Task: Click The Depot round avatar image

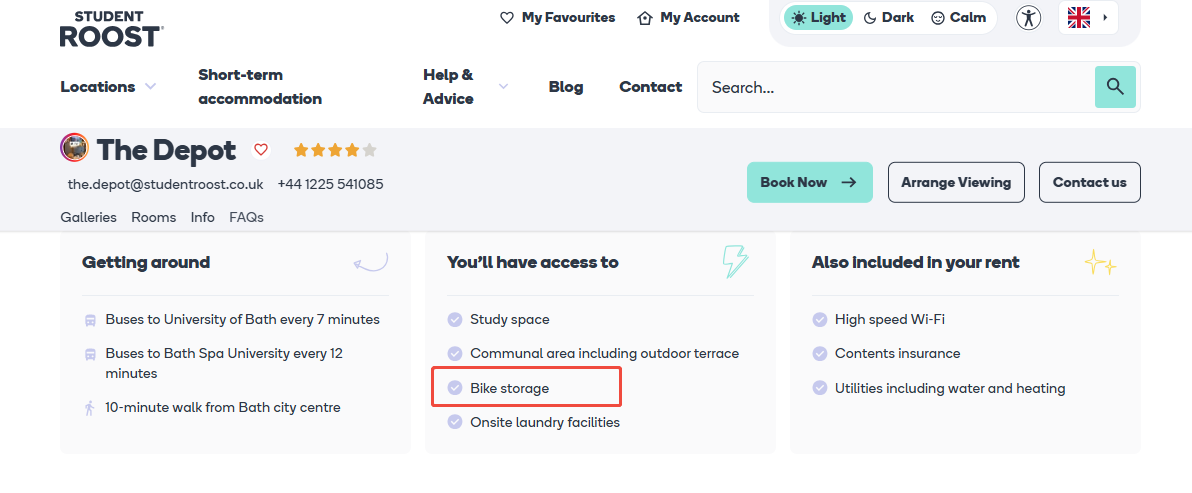Action: pos(75,148)
